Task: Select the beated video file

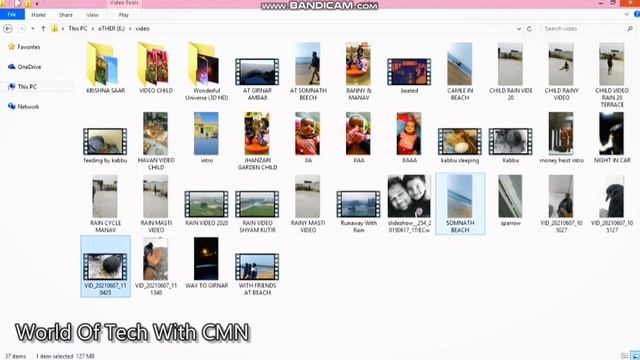Action: tap(409, 76)
